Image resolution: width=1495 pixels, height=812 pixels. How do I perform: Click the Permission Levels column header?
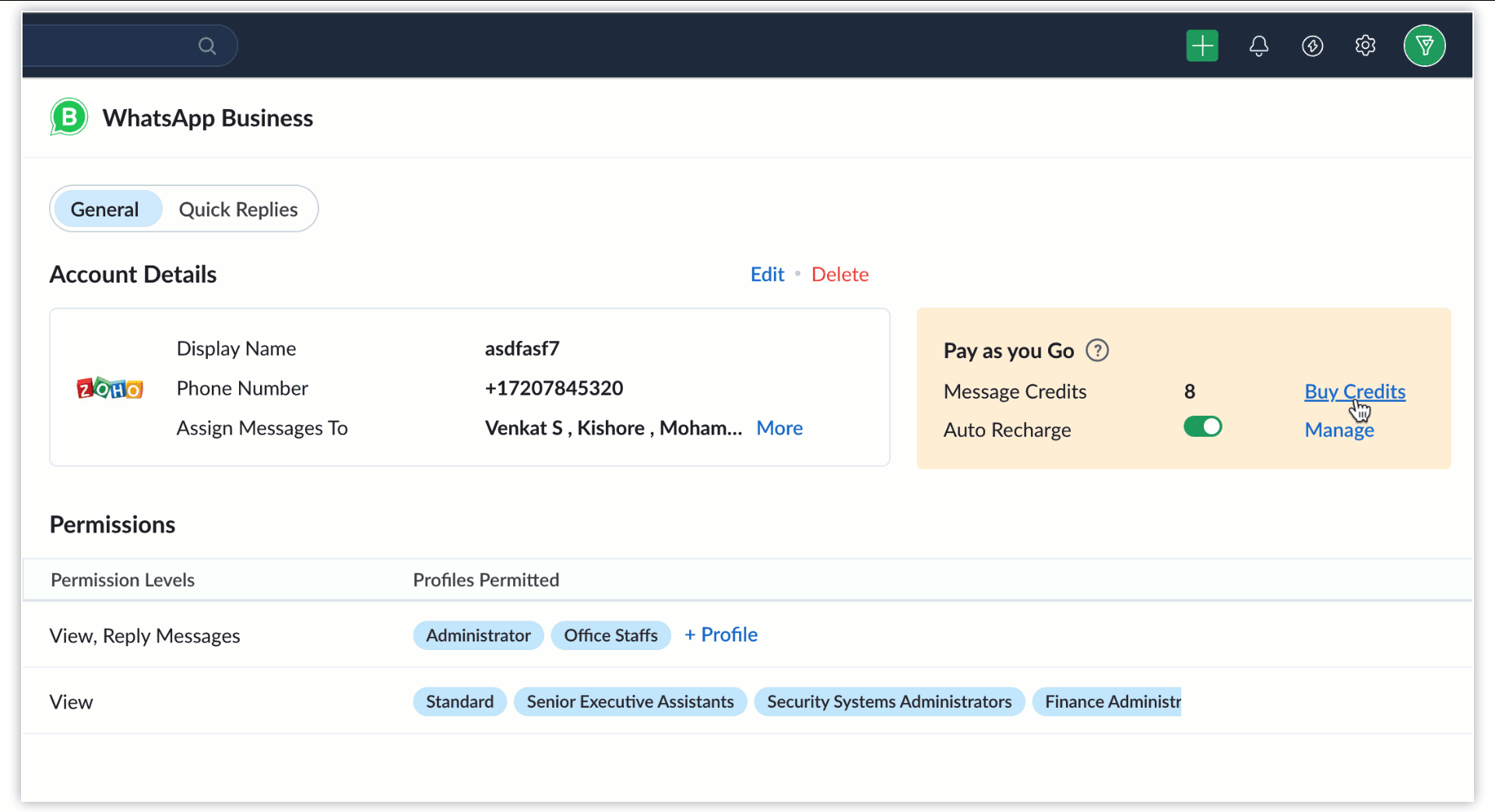122,580
